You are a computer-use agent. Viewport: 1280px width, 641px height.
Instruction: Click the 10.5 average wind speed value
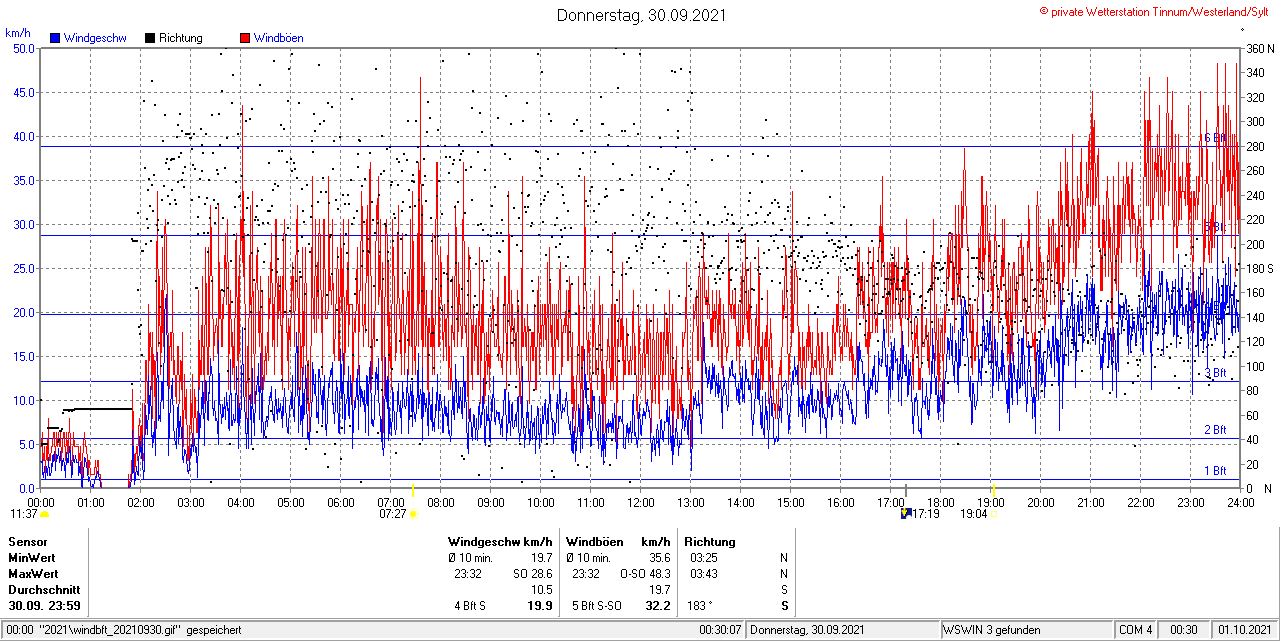[x=542, y=590]
